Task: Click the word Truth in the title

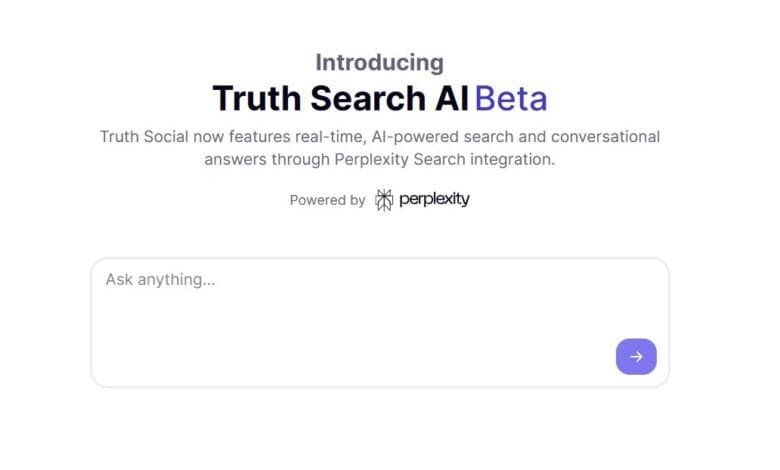Action: point(256,99)
